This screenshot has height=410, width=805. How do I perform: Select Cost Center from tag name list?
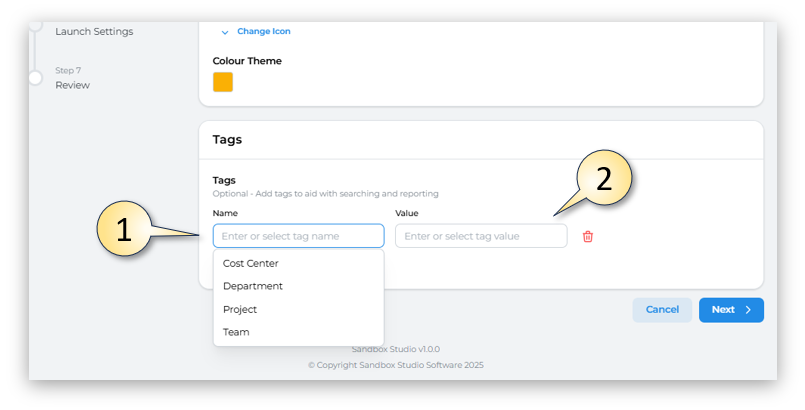tap(251, 264)
